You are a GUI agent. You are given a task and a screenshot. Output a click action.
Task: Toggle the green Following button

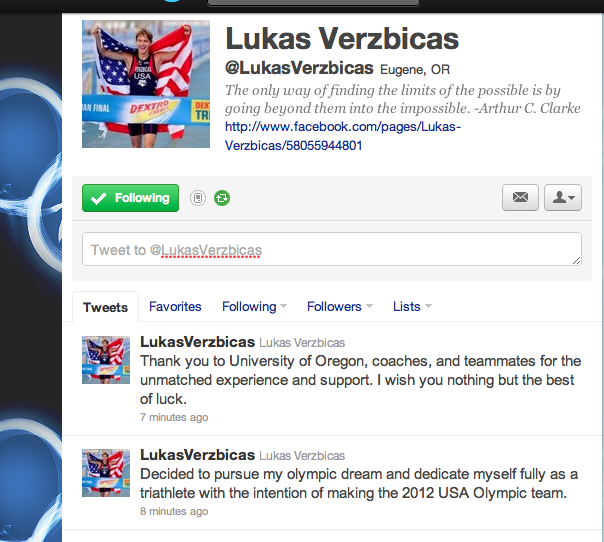click(130, 198)
